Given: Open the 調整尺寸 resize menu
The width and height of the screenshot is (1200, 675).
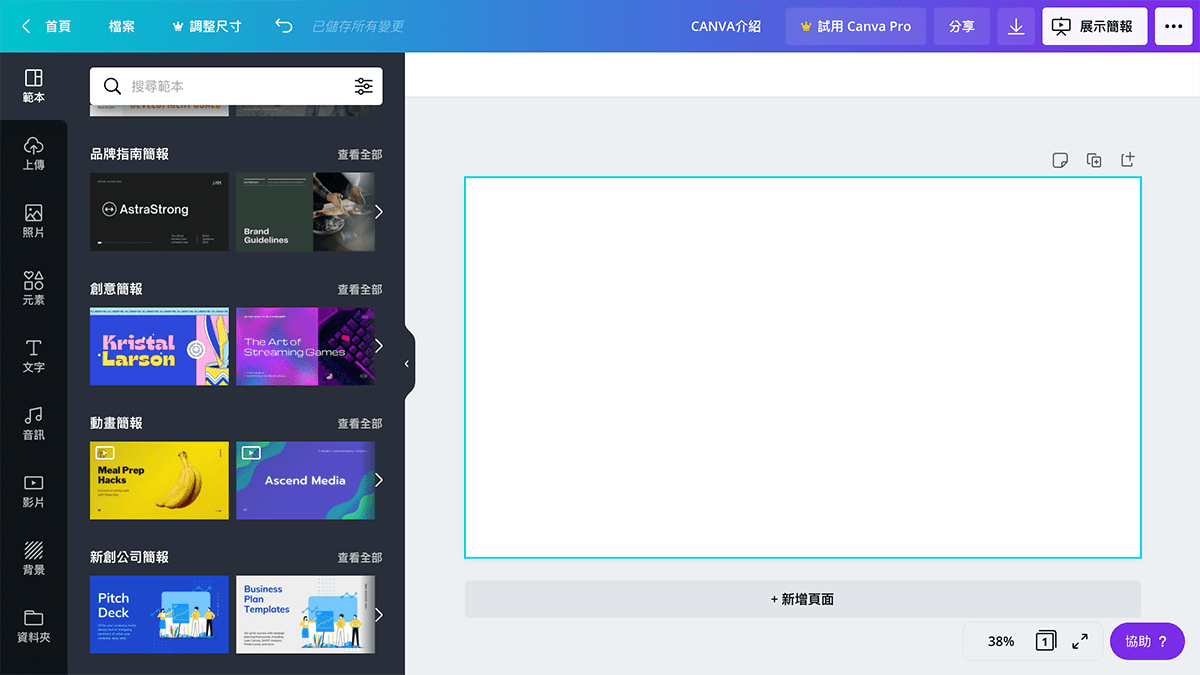Looking at the screenshot, I should [207, 26].
